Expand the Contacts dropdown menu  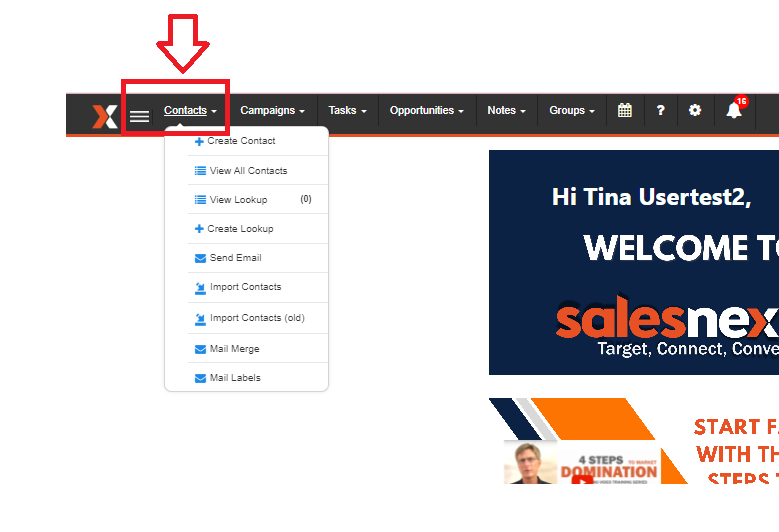tap(190, 111)
